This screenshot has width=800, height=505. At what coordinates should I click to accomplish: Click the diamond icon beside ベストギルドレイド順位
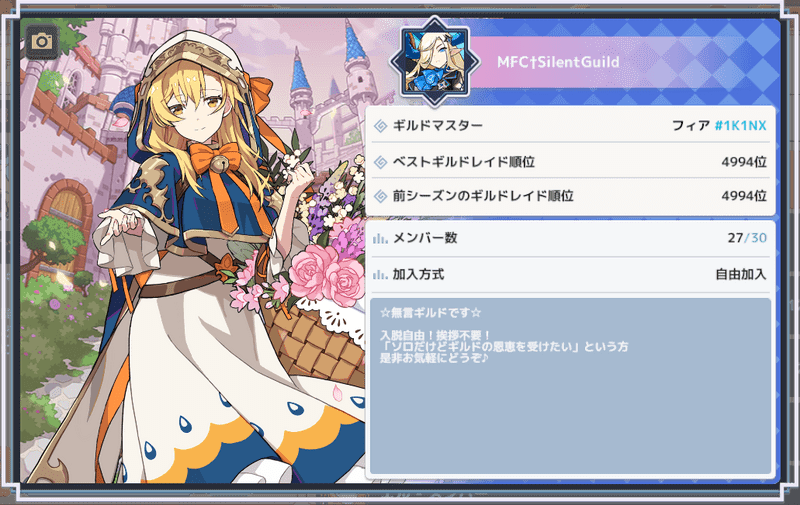coord(381,162)
